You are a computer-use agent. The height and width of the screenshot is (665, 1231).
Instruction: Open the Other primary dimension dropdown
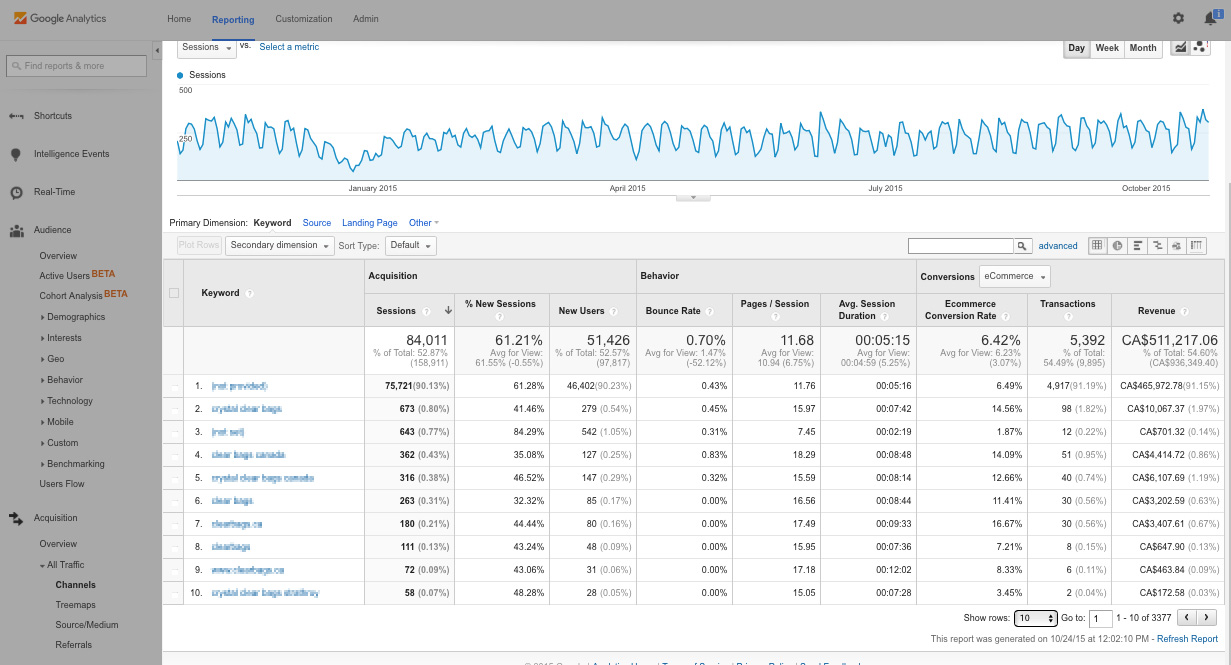click(x=424, y=223)
